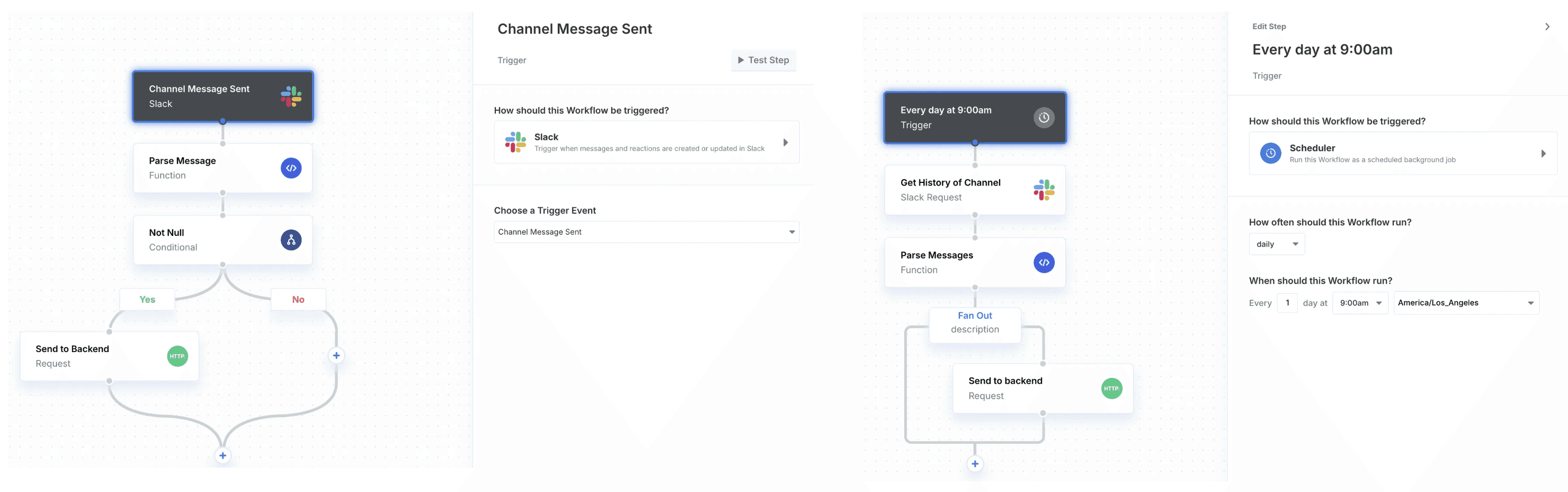Open the 9:00am time dropdown

click(1360, 303)
